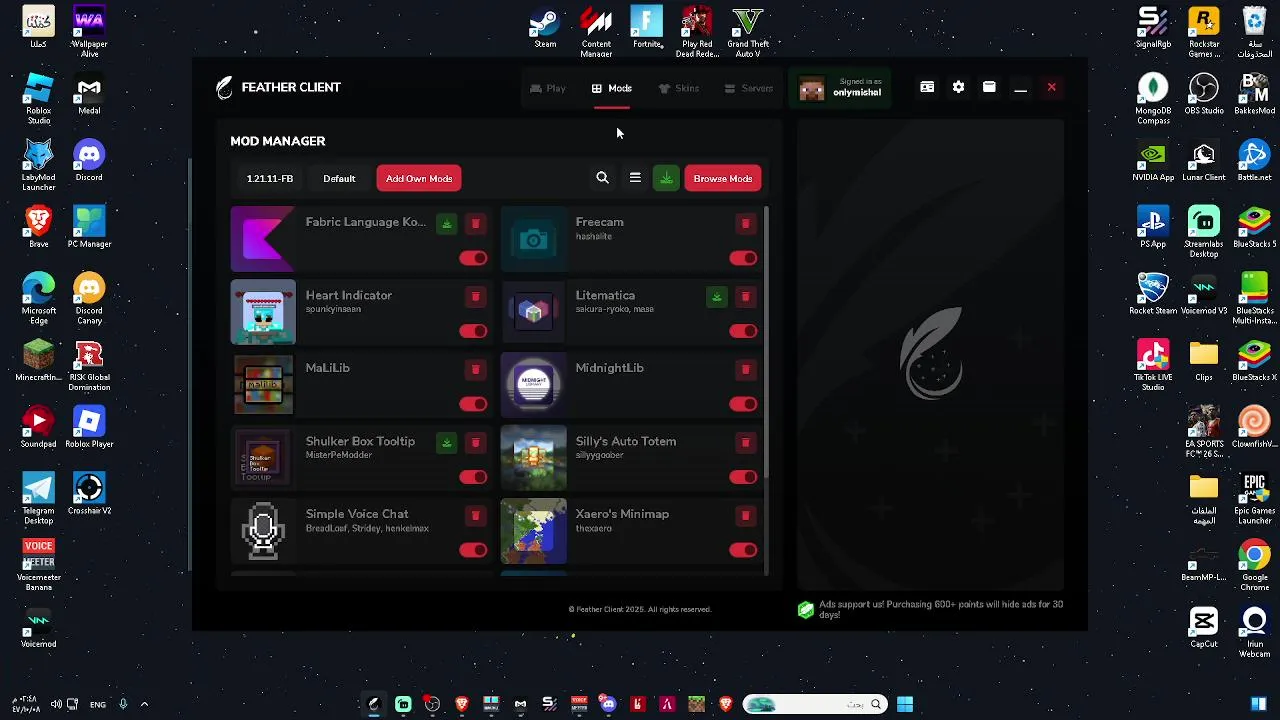
Task: Open Steam from the desktop
Action: [x=545, y=28]
